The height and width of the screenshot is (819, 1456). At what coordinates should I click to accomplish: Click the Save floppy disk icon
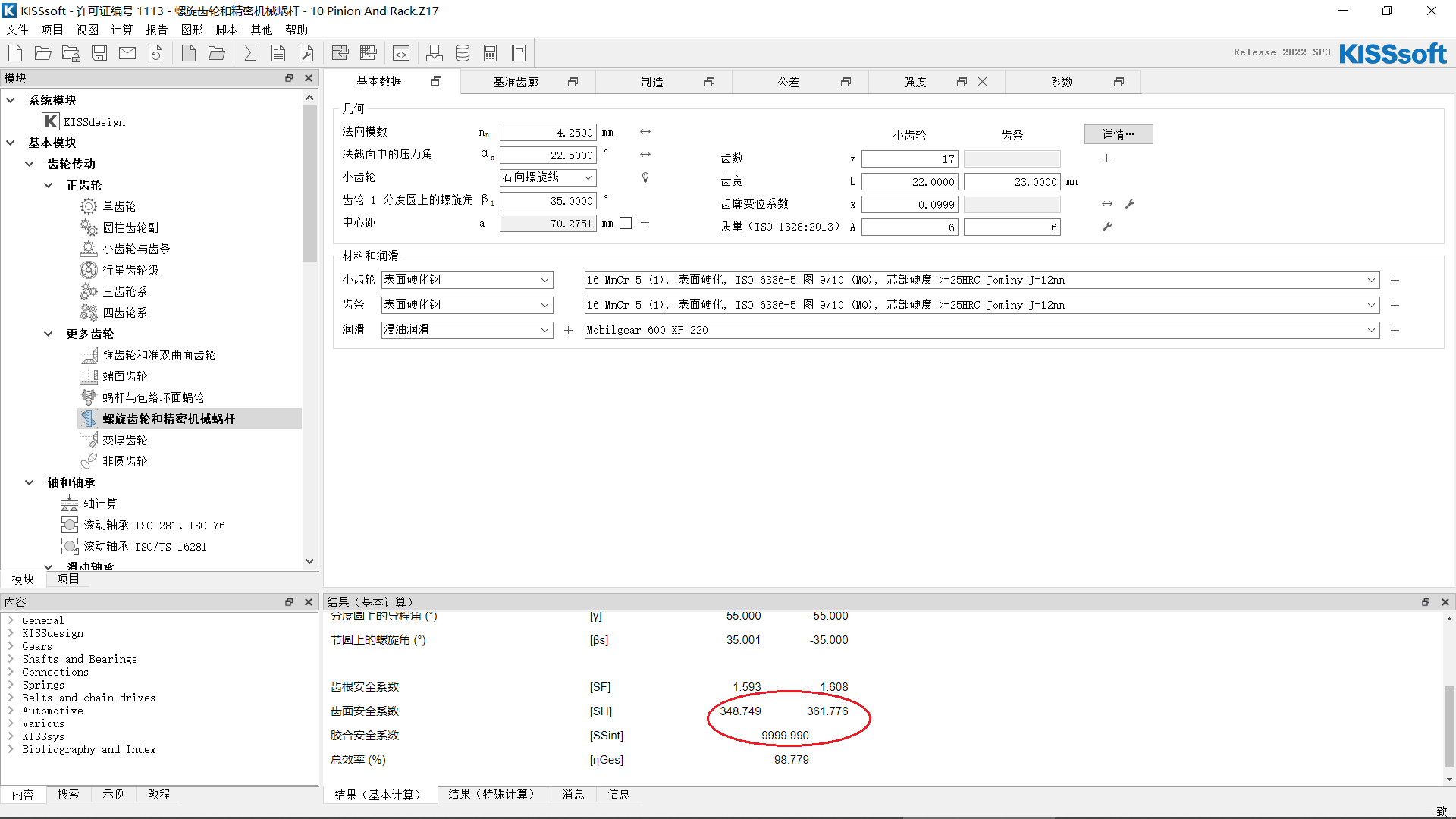click(99, 53)
